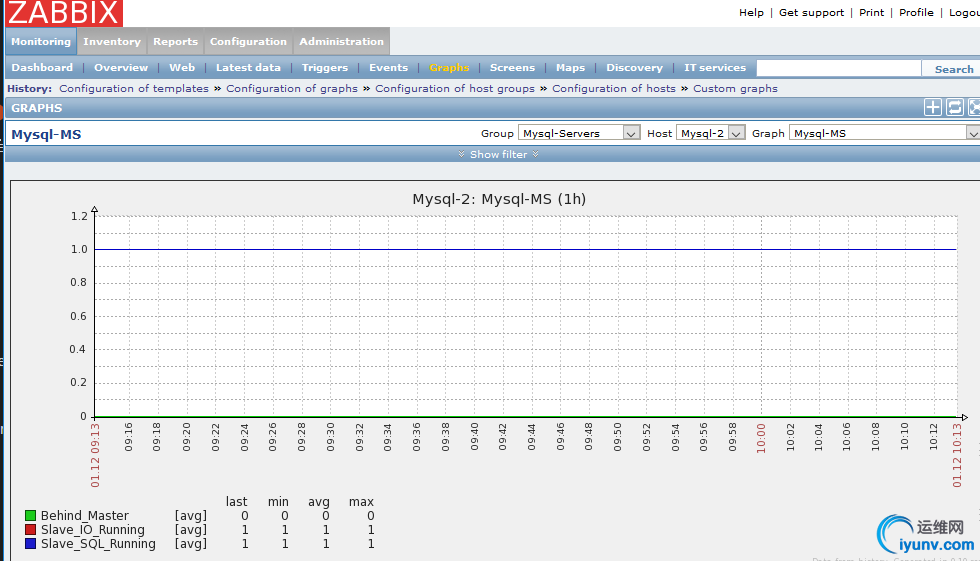Click the last column header in legend

click(x=236, y=502)
